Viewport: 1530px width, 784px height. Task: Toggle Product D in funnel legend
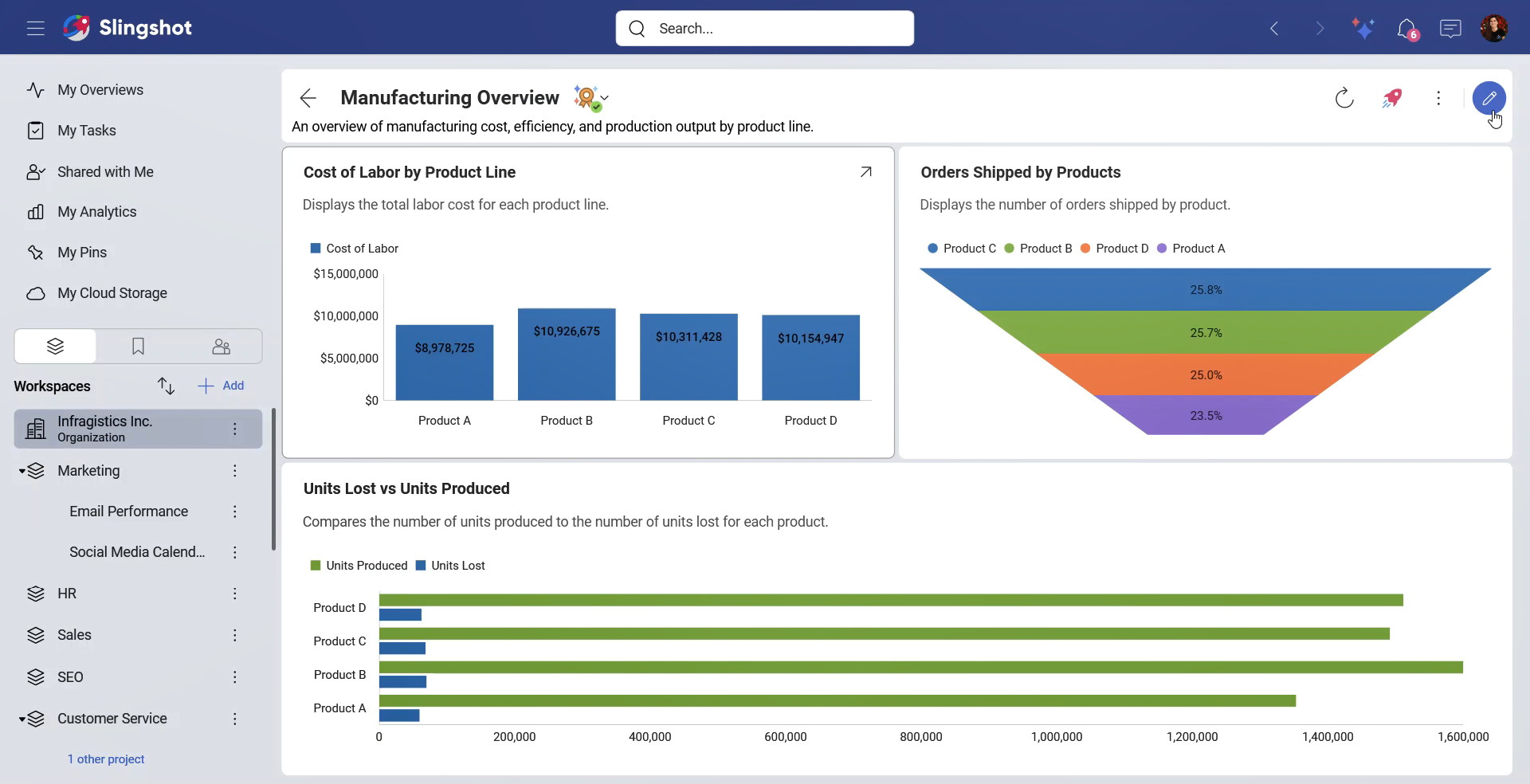pos(1114,249)
